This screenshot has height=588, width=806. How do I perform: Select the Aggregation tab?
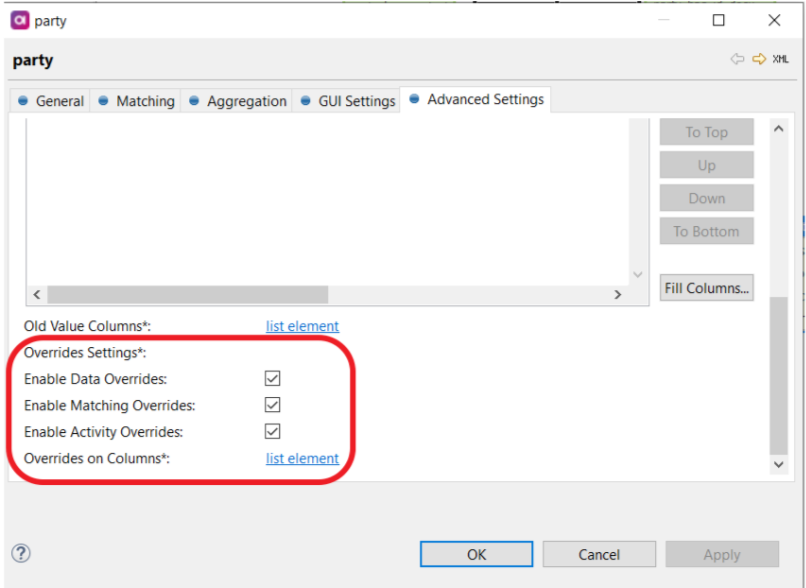pyautogui.click(x=238, y=101)
